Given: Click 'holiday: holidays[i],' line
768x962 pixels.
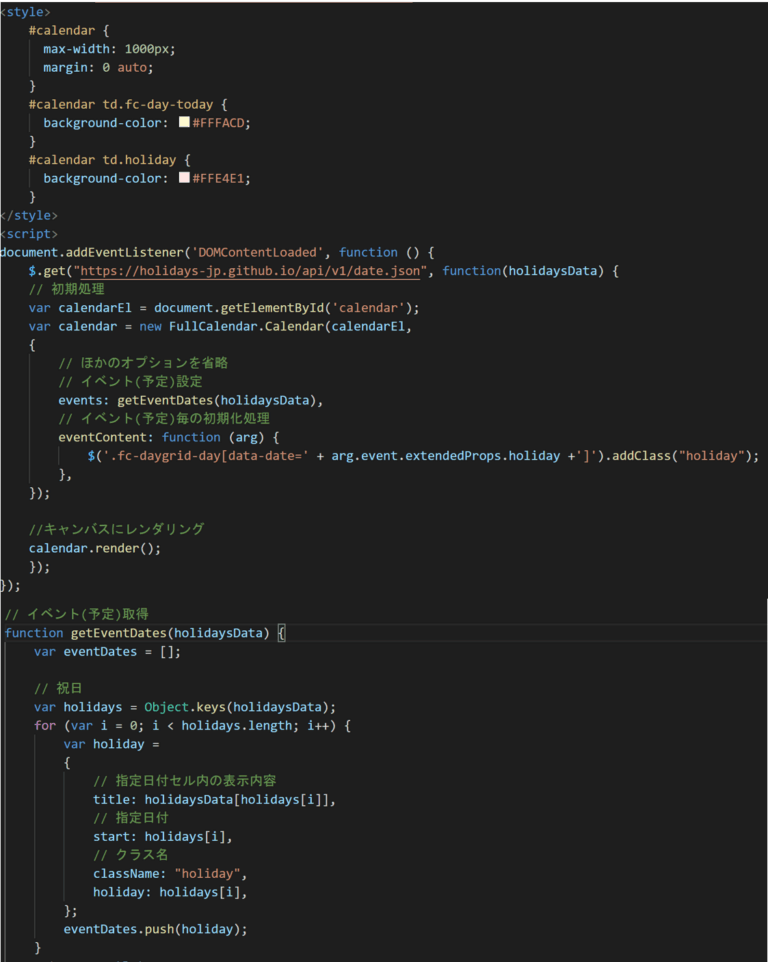Looking at the screenshot, I should point(170,891).
